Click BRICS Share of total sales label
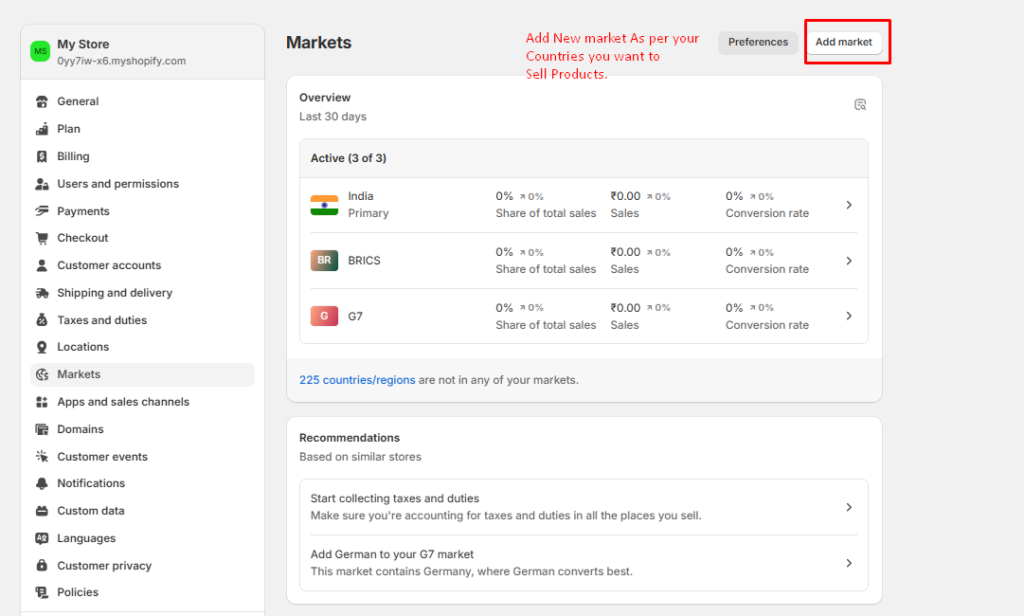Screen dimensions: 1024x616 [545, 269]
